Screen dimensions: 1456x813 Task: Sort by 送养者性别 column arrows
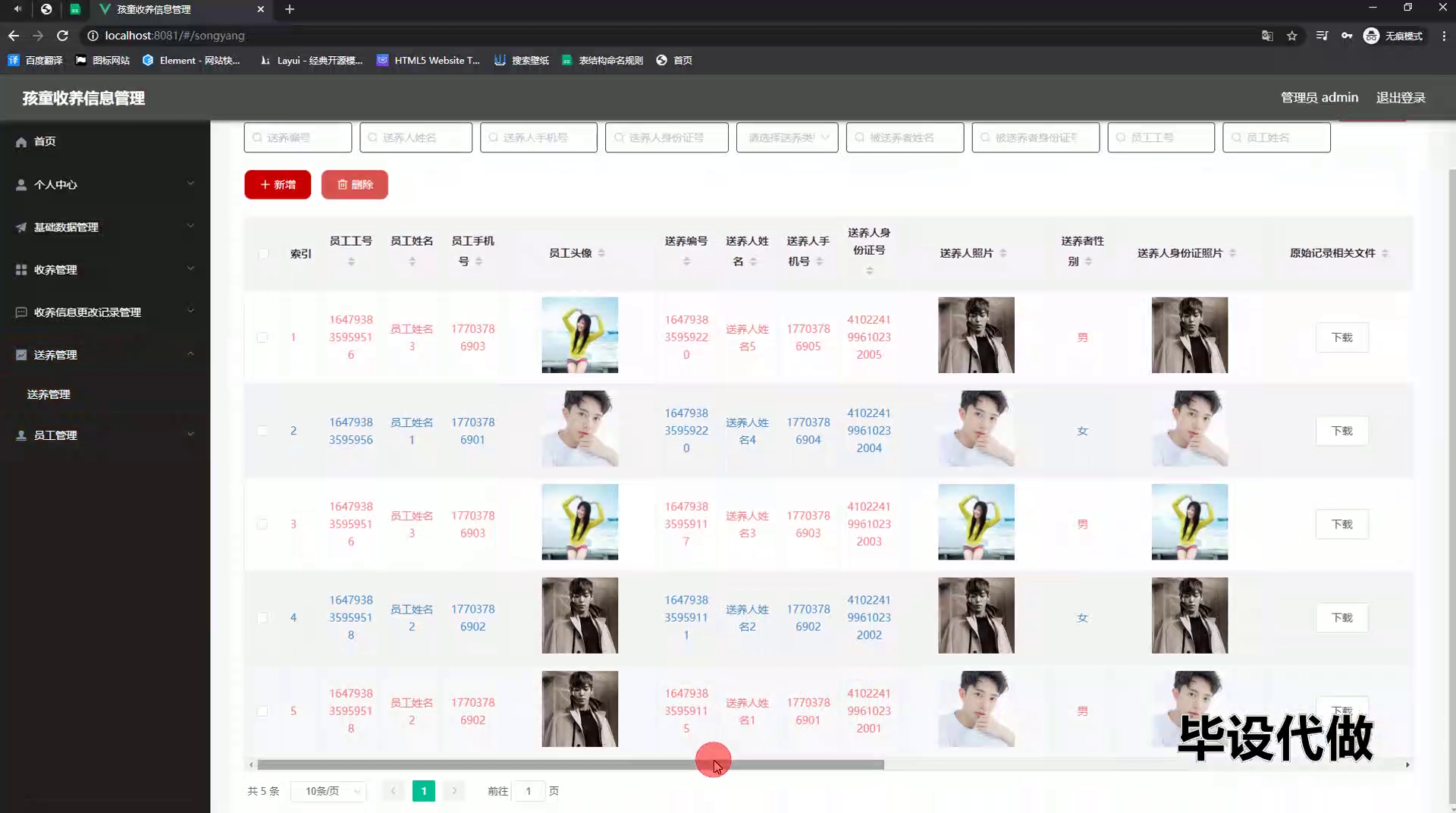[1088, 262]
